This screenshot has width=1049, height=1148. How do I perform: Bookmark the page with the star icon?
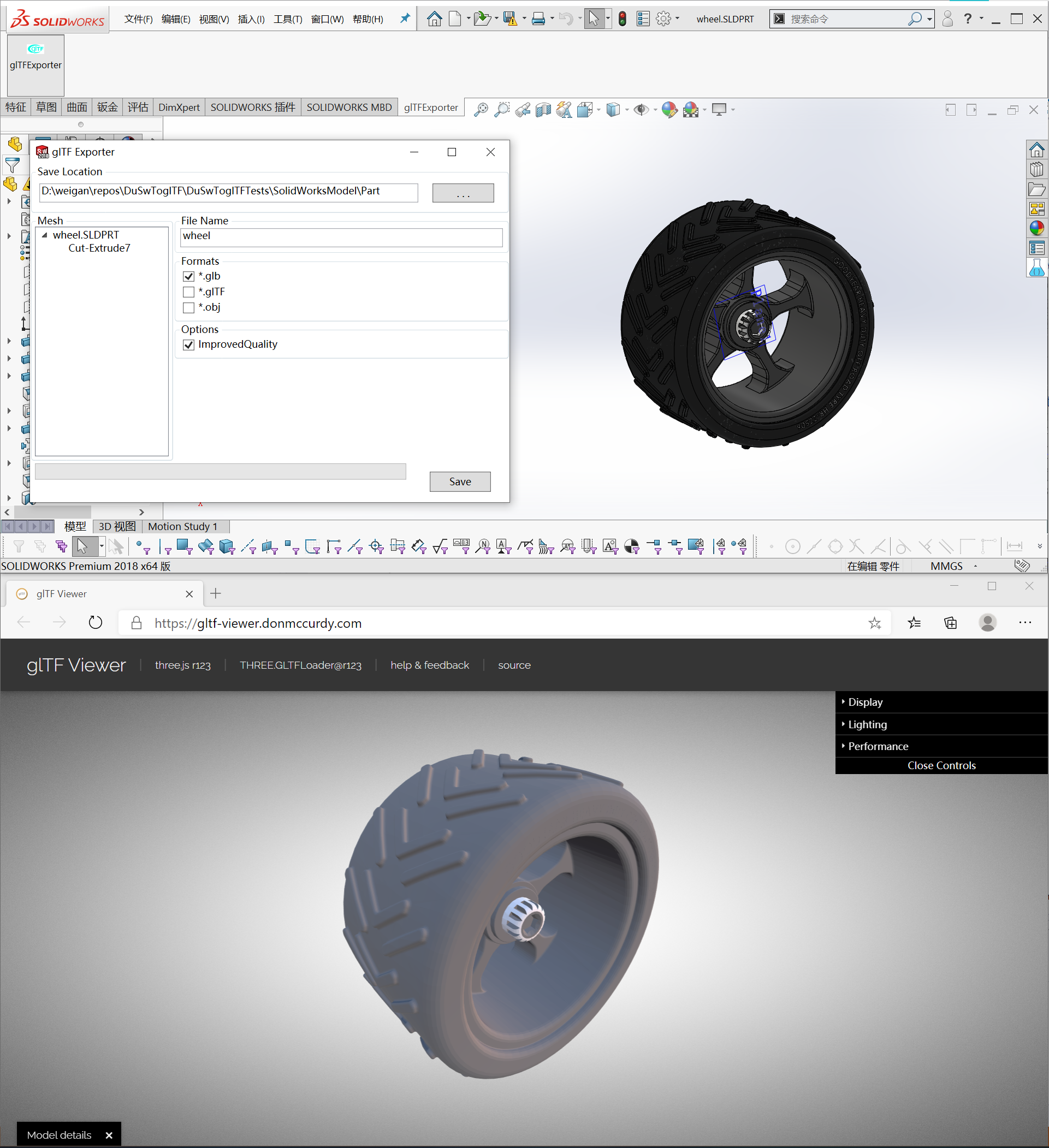pyautogui.click(x=874, y=623)
